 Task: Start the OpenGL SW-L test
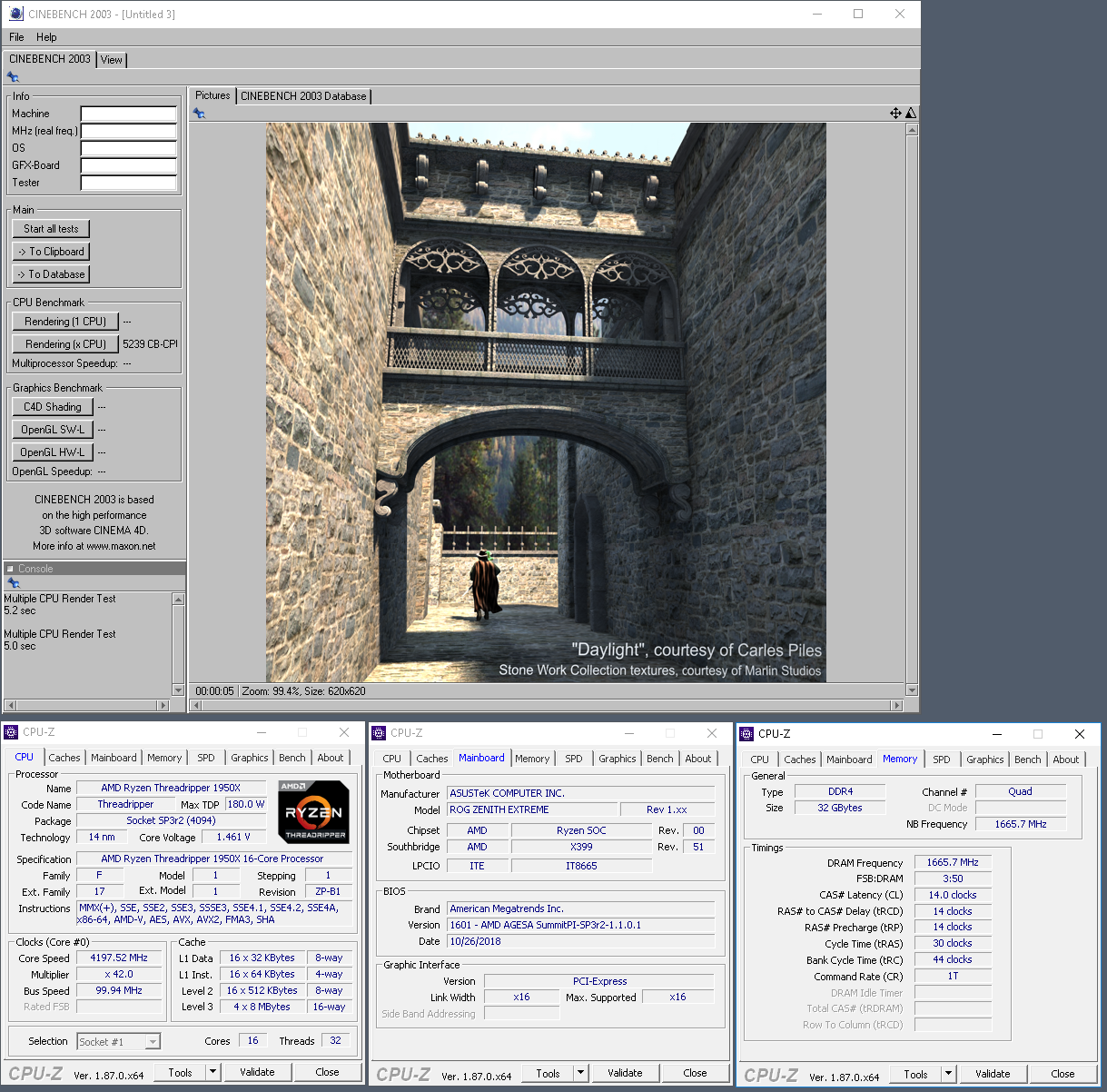53,430
